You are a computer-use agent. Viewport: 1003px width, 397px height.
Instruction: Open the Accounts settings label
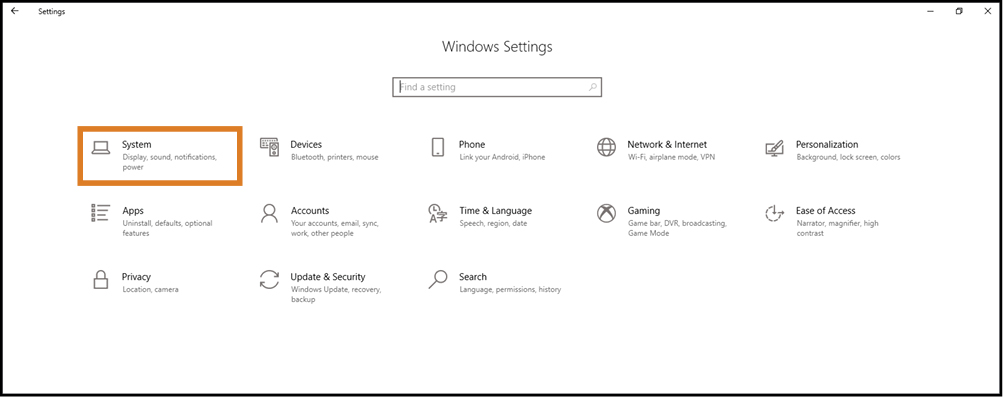coord(310,210)
